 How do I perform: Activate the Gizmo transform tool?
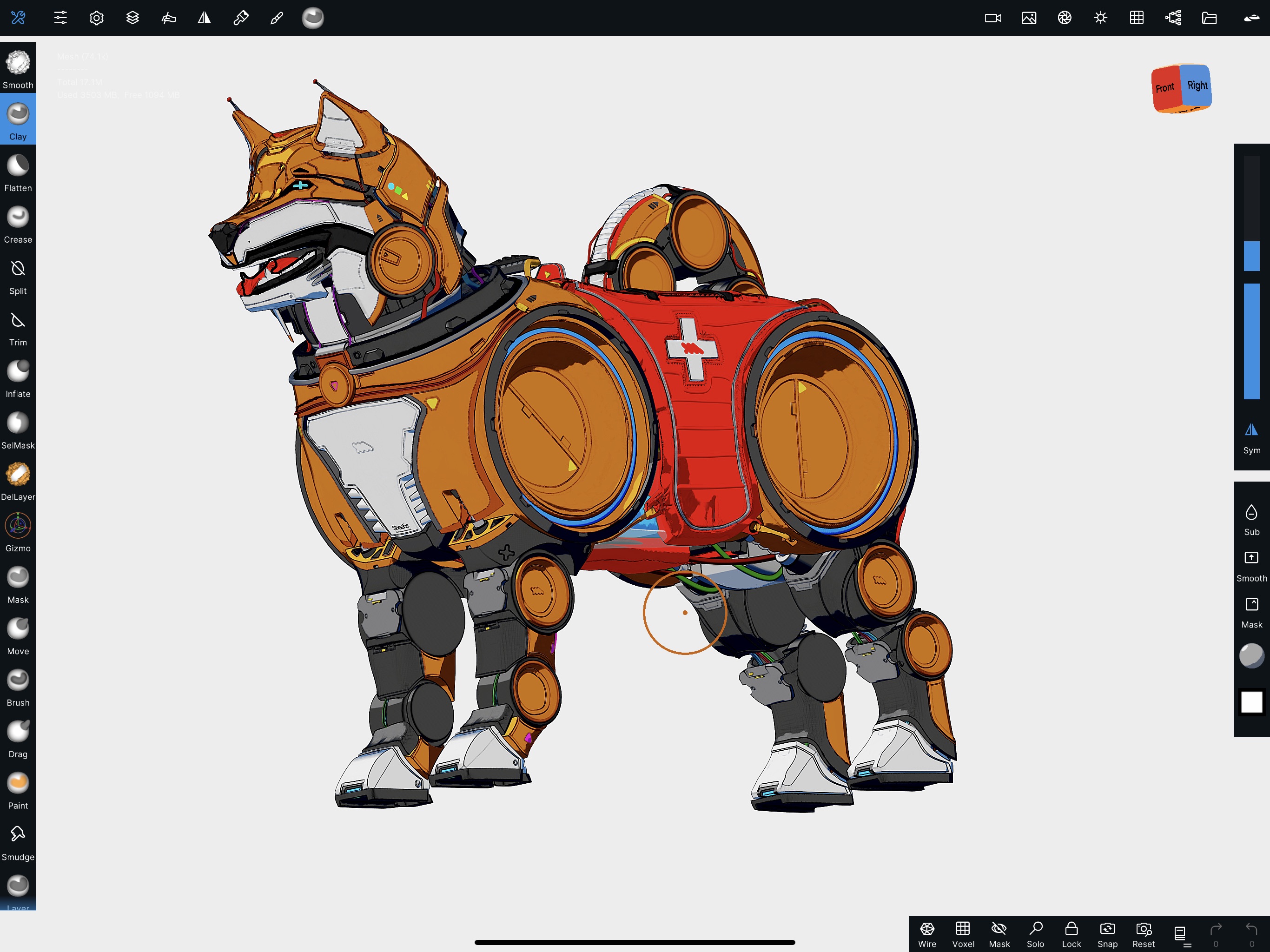(18, 531)
